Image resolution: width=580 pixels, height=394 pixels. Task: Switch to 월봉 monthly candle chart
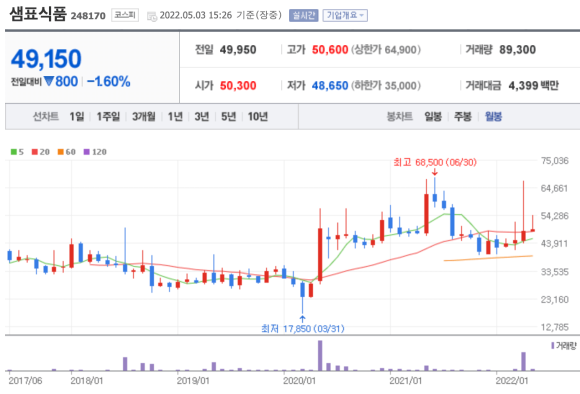pos(493,117)
